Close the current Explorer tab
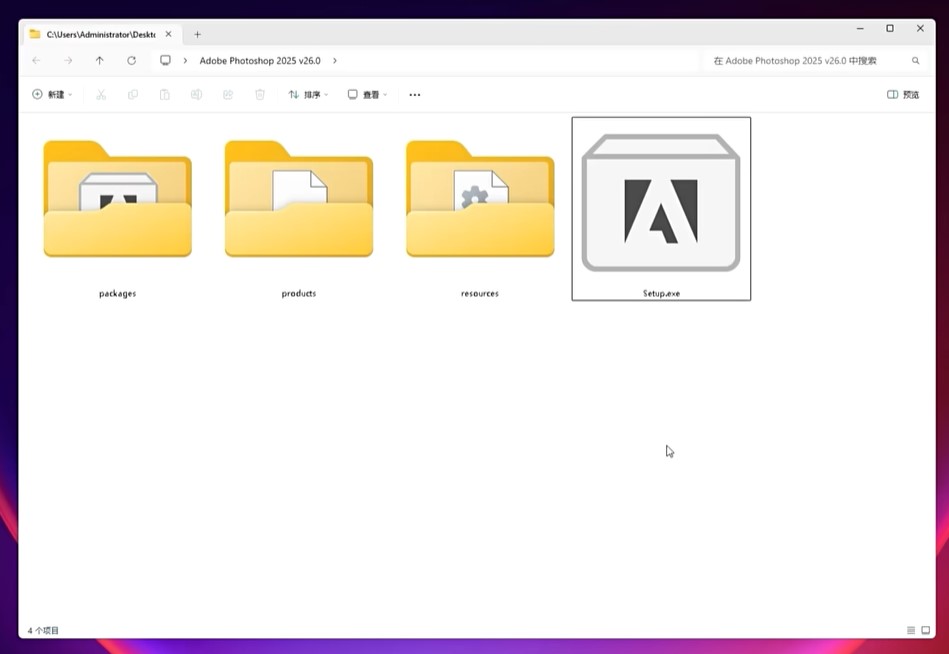The height and width of the screenshot is (654, 949). pos(169,34)
